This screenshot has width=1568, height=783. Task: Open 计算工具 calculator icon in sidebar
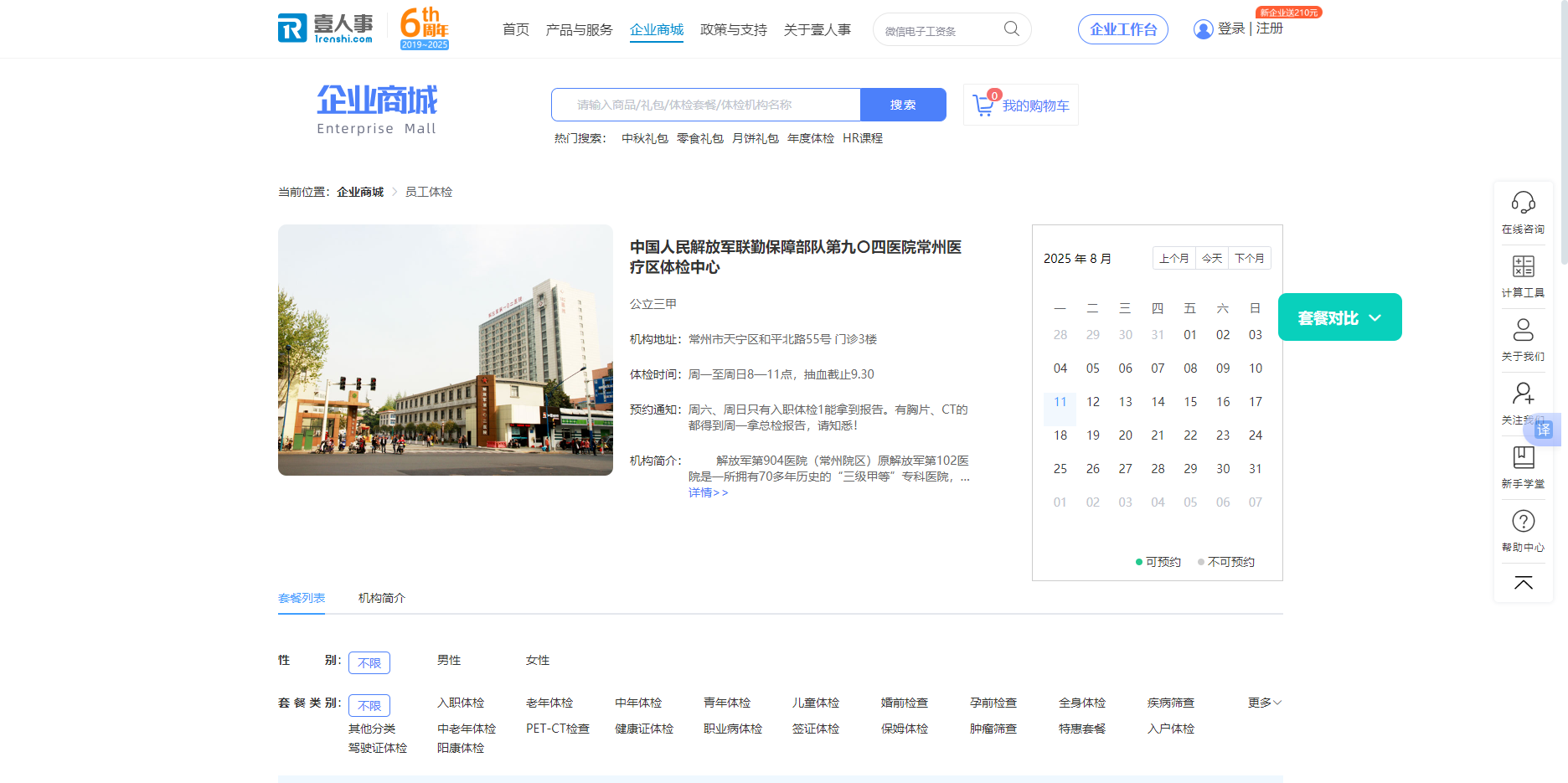pos(1524,266)
